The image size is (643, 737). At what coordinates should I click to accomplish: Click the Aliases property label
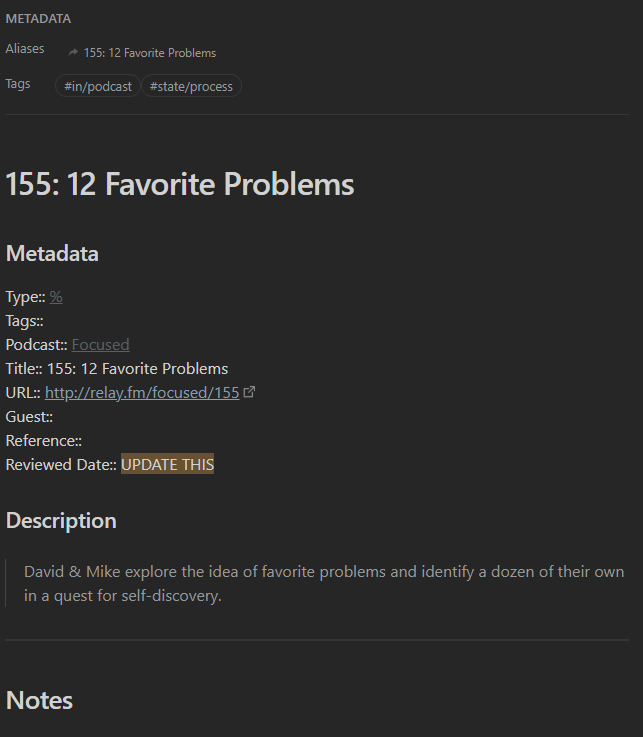(x=25, y=49)
